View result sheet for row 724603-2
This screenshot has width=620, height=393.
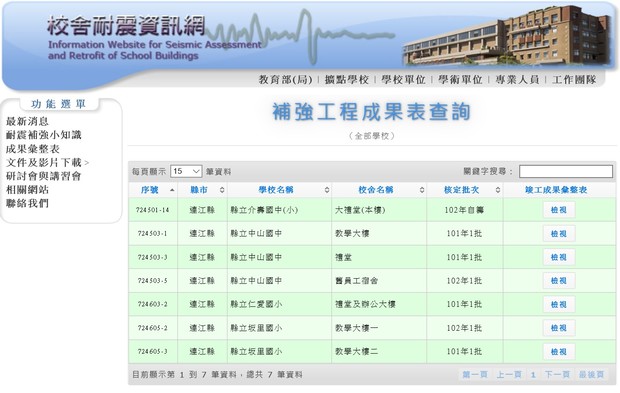(x=559, y=304)
